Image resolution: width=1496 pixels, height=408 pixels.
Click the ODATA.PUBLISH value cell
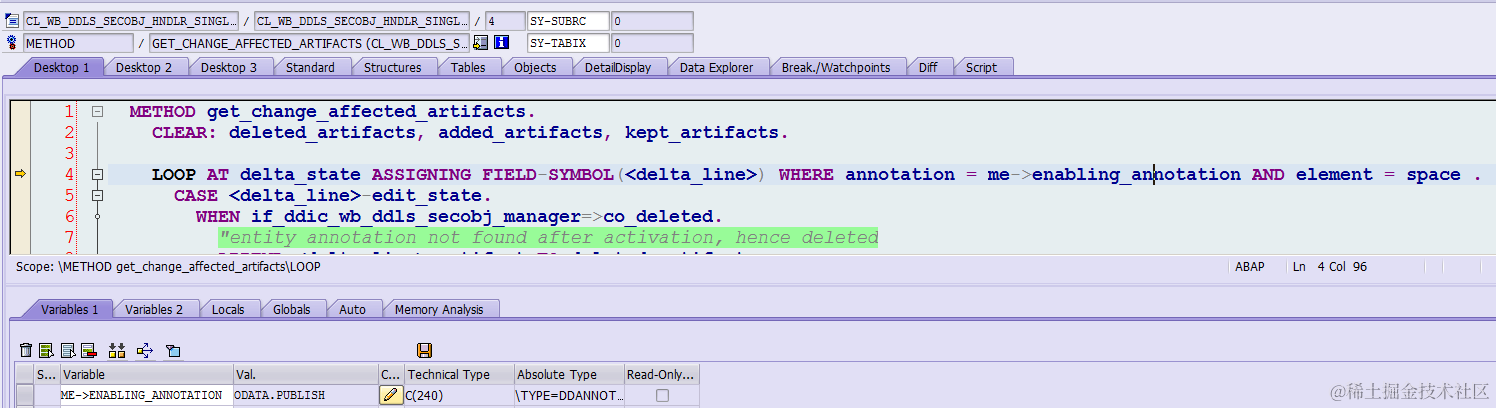(x=305, y=396)
